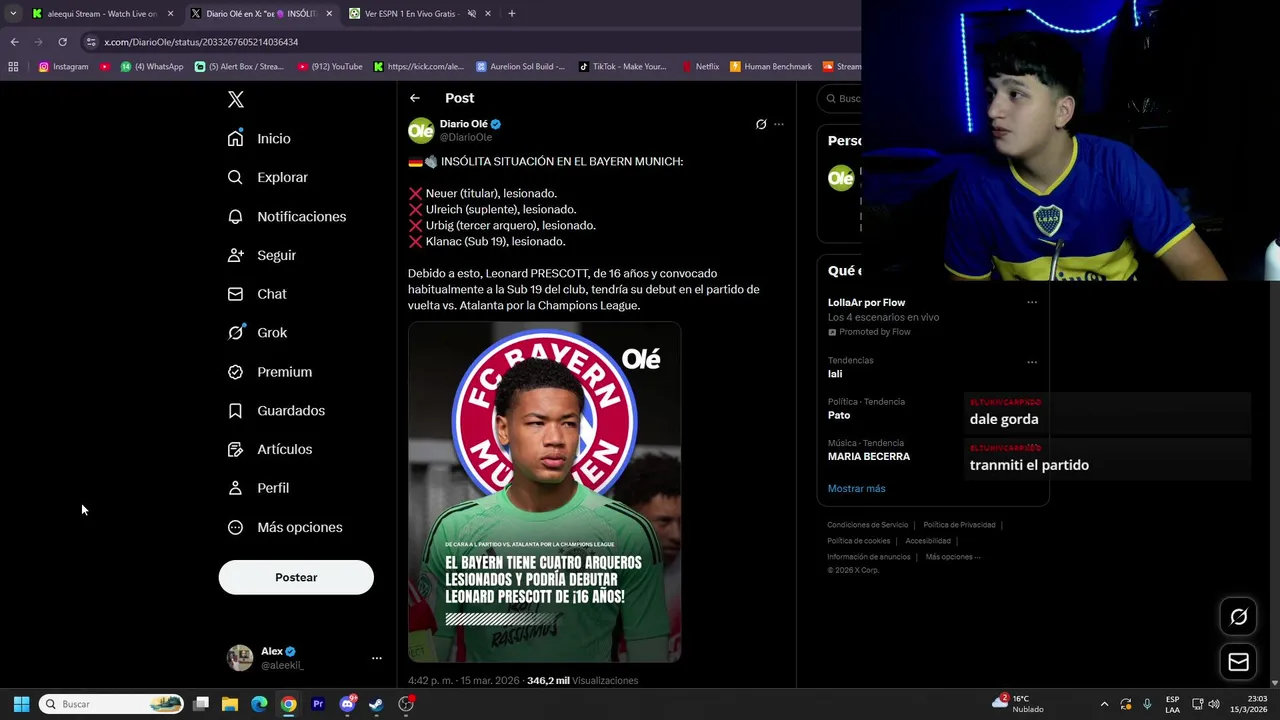Image resolution: width=1280 pixels, height=720 pixels.
Task: Click the Postear button
Action: coord(296,577)
